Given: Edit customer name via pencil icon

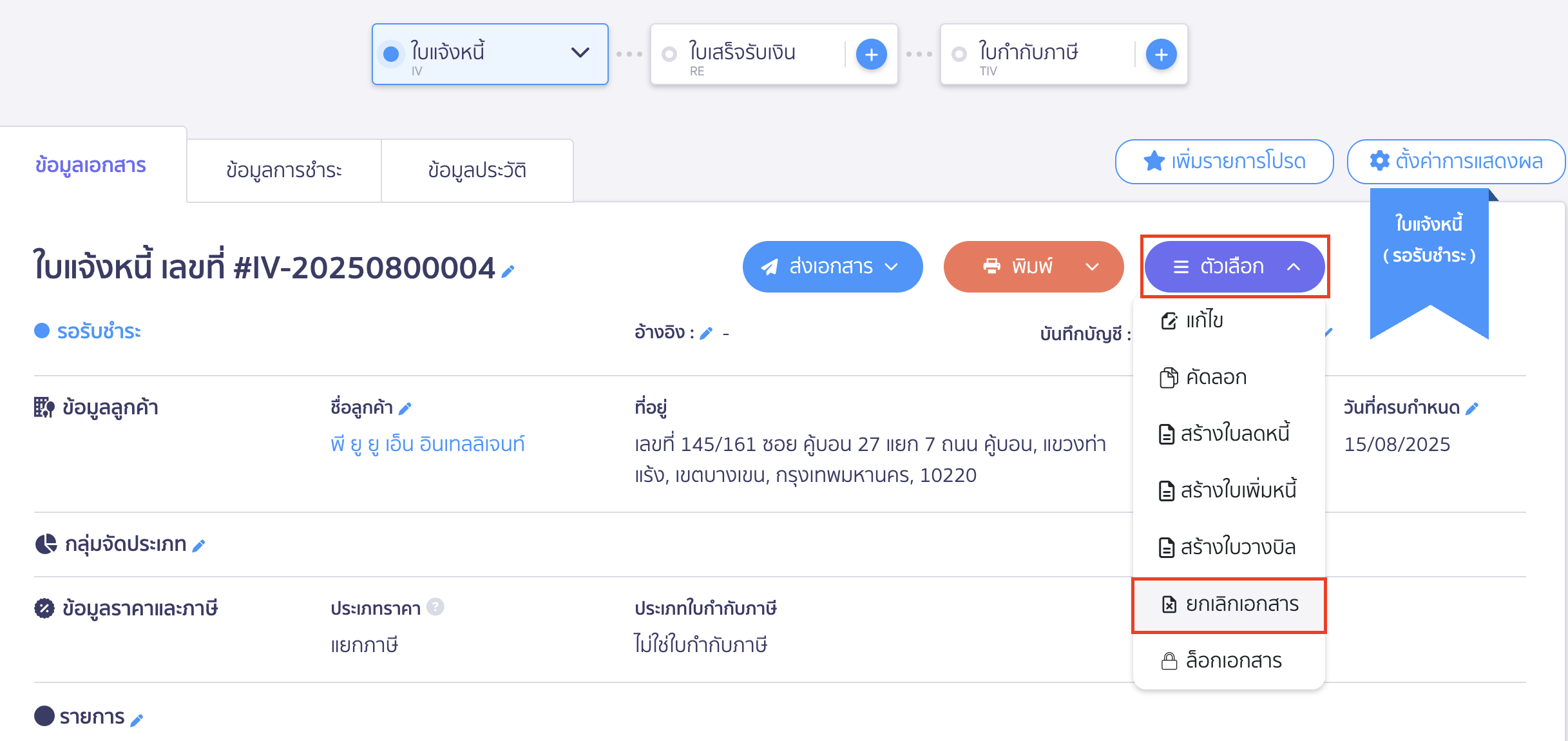Looking at the screenshot, I should tap(405, 409).
